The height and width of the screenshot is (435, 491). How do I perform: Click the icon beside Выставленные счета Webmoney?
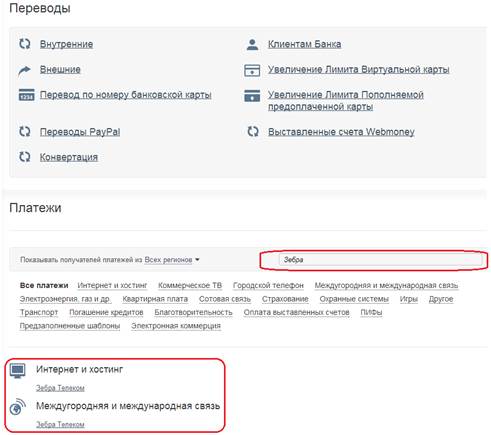253,131
